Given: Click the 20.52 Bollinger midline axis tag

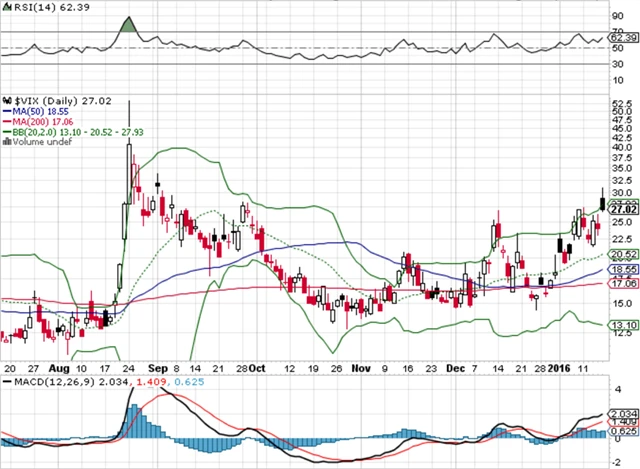Looking at the screenshot, I should coord(623,255).
